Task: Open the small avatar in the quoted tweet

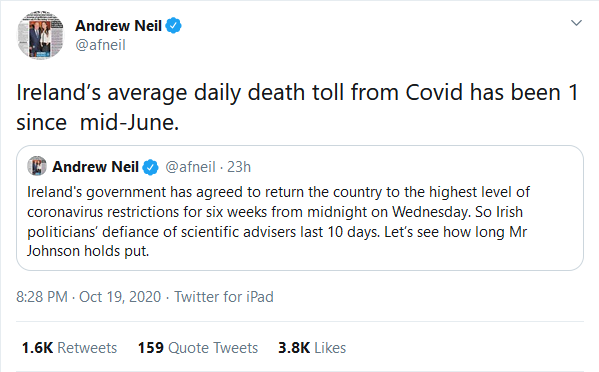Action: coord(37,166)
